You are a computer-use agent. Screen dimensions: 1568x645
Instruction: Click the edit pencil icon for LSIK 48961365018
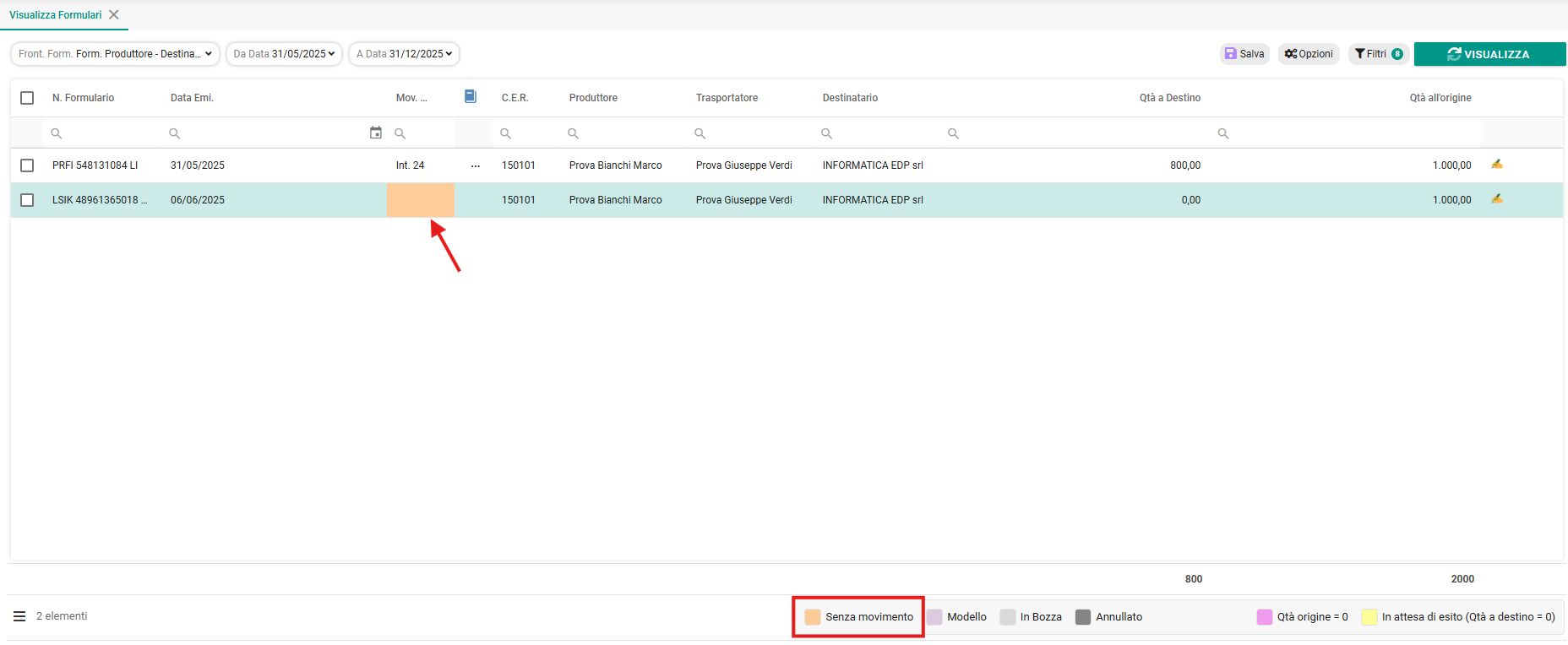1496,199
